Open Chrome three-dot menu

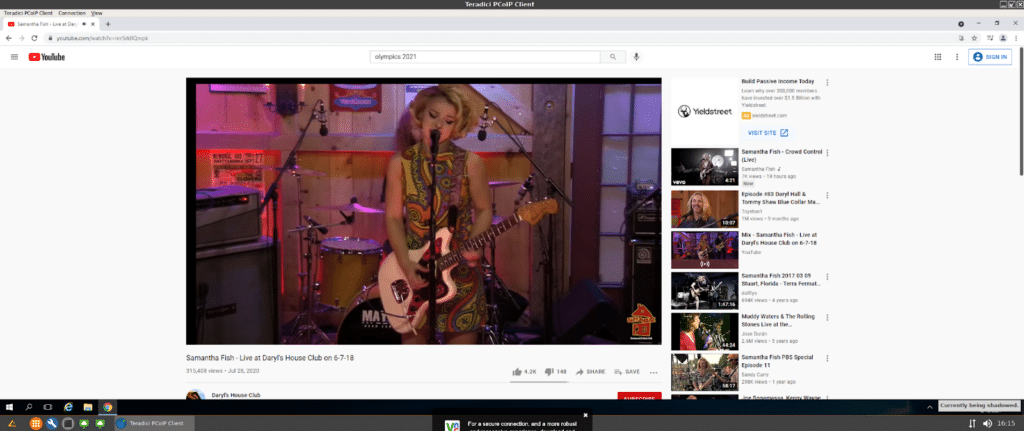point(1016,38)
